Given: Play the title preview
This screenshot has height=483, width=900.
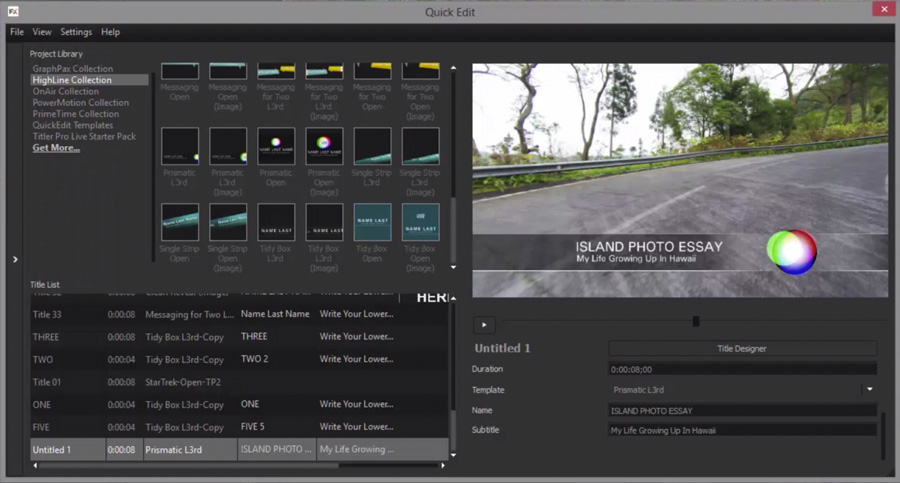Looking at the screenshot, I should (484, 325).
